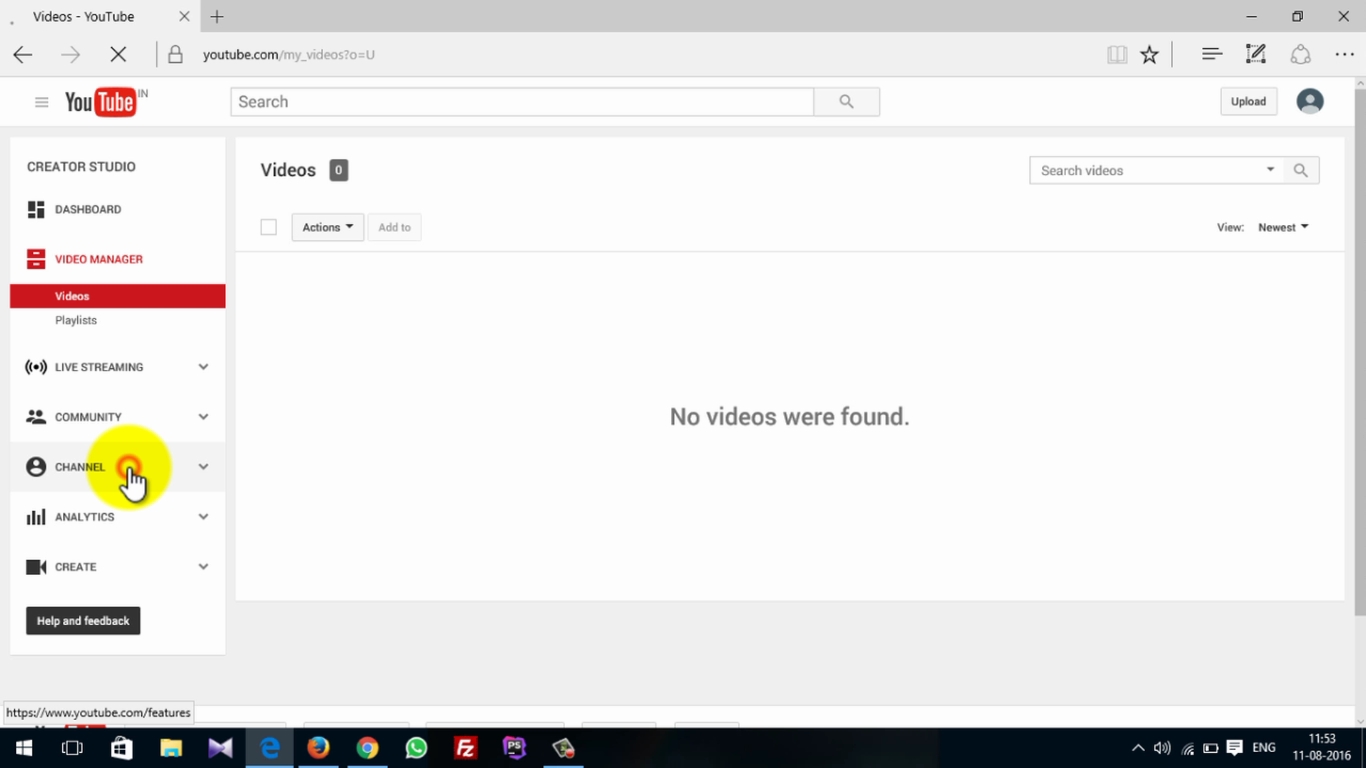Click the volume icon in system tray

pyautogui.click(x=1162, y=748)
